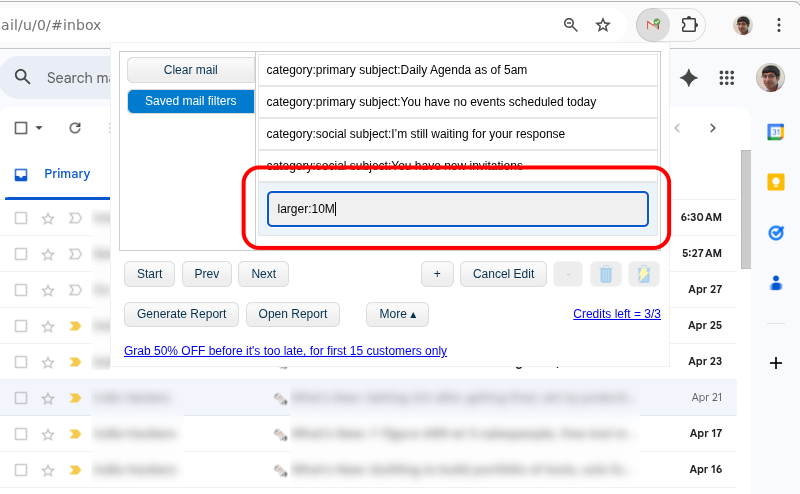Select filter 'I'm still waiting for your response'
Image resolution: width=800 pixels, height=494 pixels.
458,134
